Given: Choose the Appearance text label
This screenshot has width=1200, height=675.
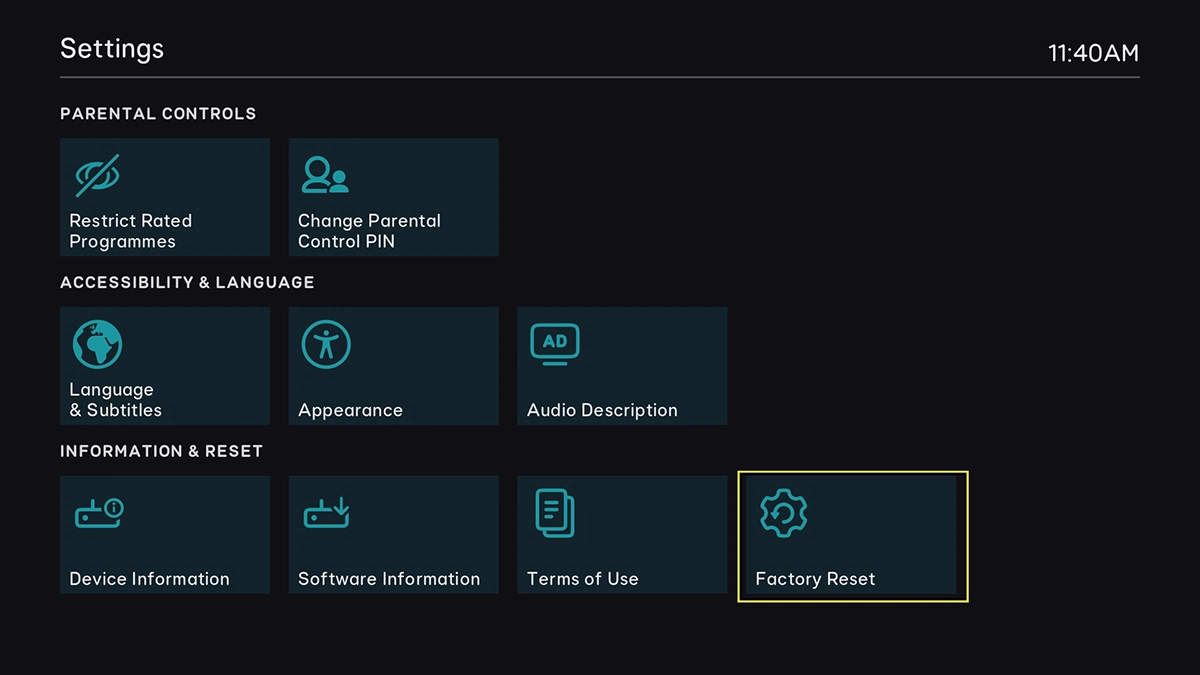Looking at the screenshot, I should (x=350, y=410).
